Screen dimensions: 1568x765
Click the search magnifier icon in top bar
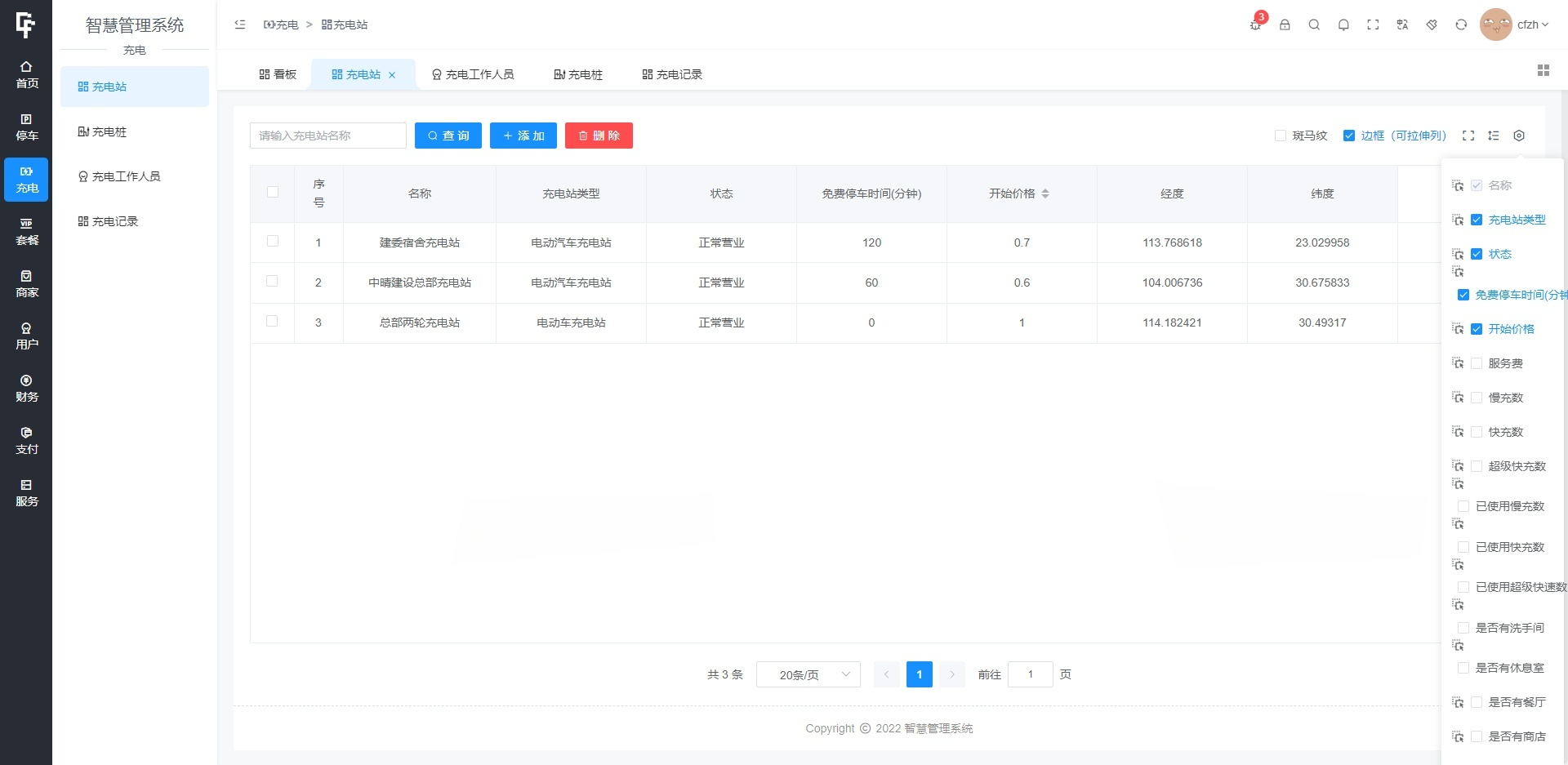(x=1314, y=24)
